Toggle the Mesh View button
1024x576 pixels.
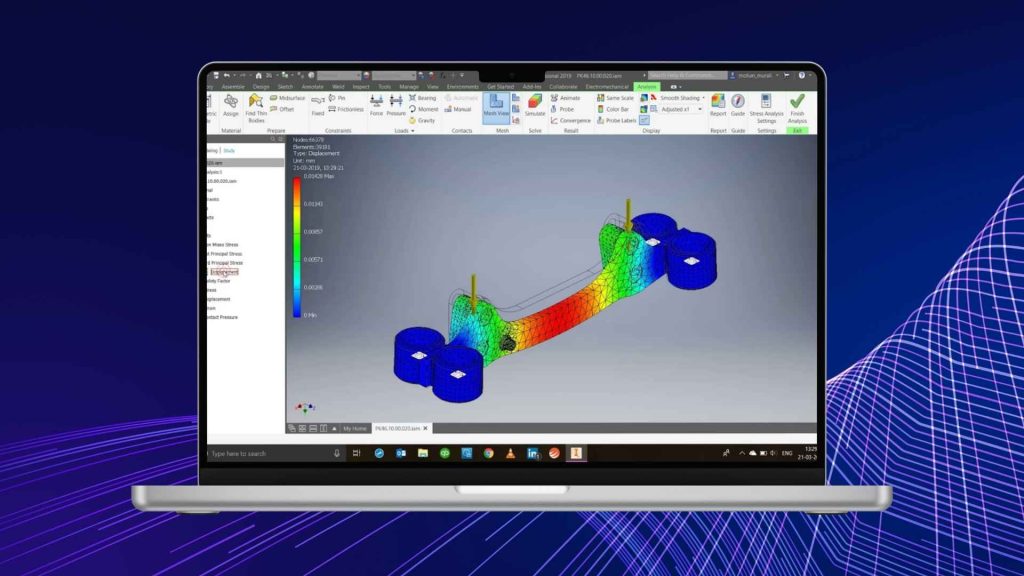click(x=496, y=105)
